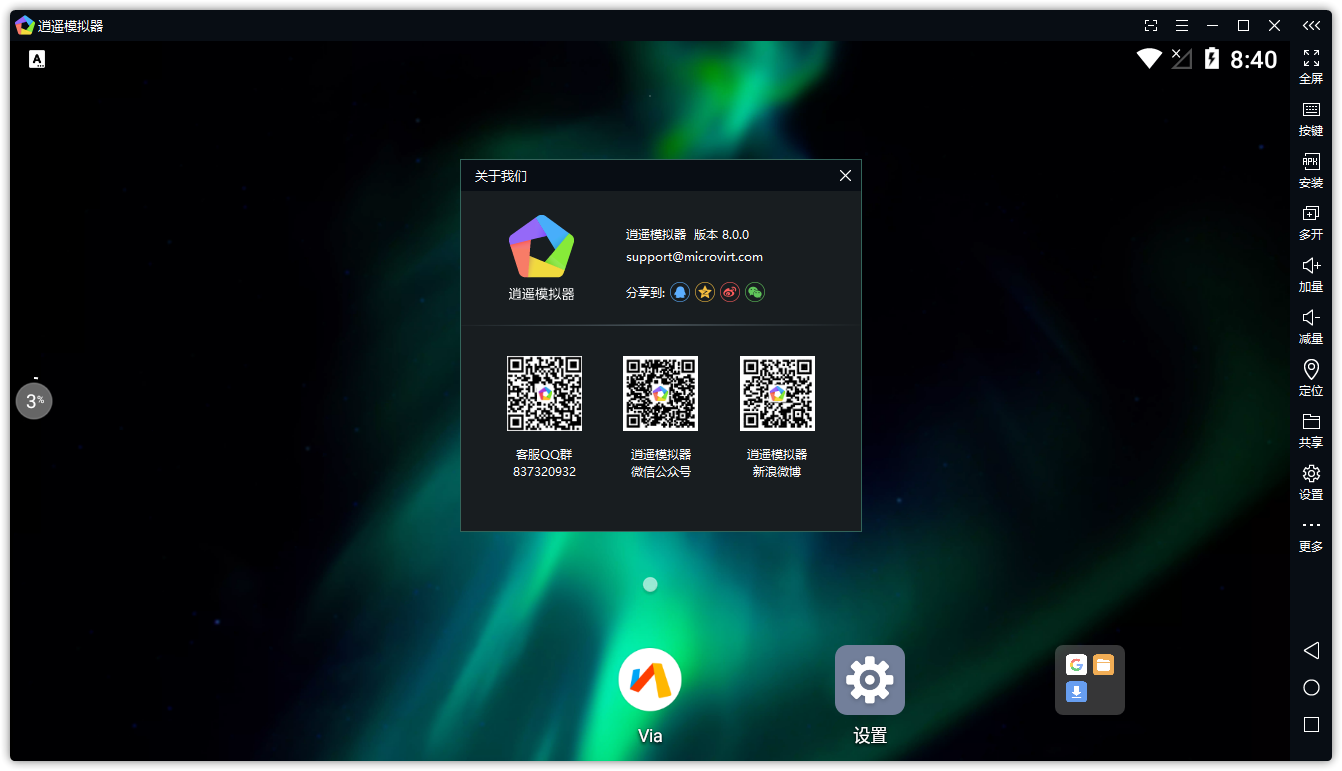This screenshot has height=771, width=1342.
Task: Share to QQ icon
Action: [680, 292]
